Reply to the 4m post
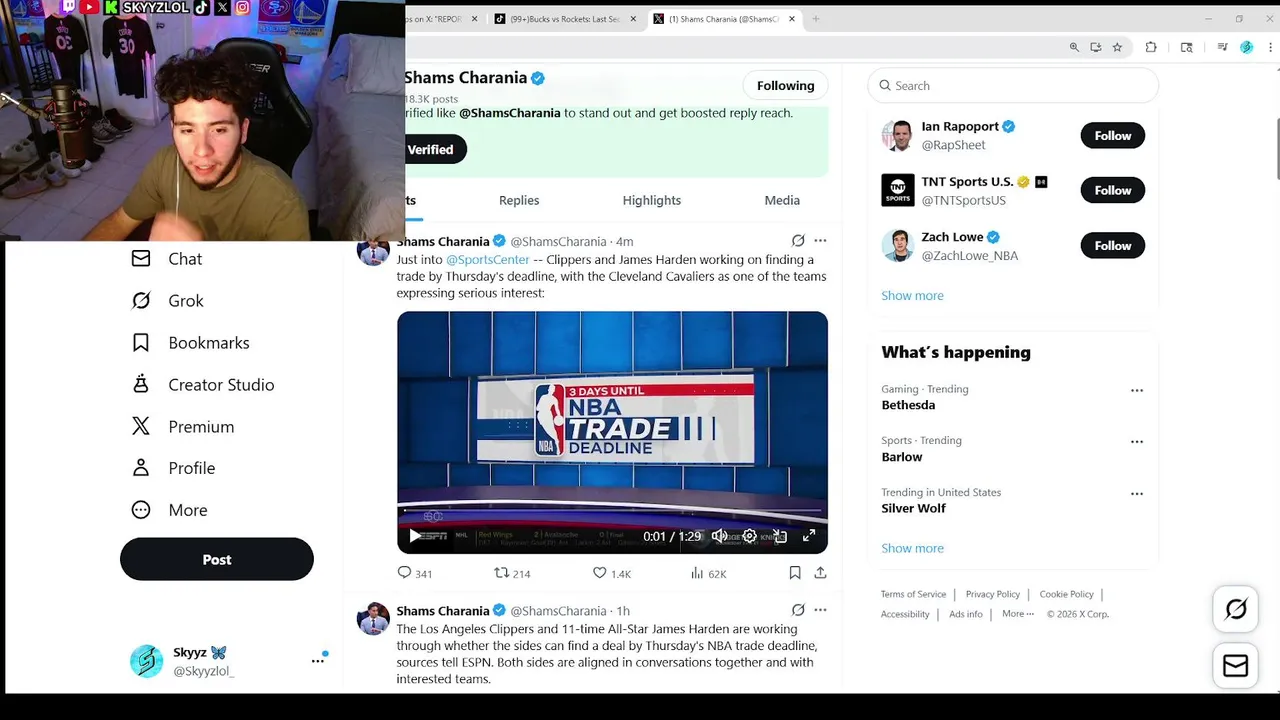Image resolution: width=1280 pixels, height=720 pixels. [414, 573]
